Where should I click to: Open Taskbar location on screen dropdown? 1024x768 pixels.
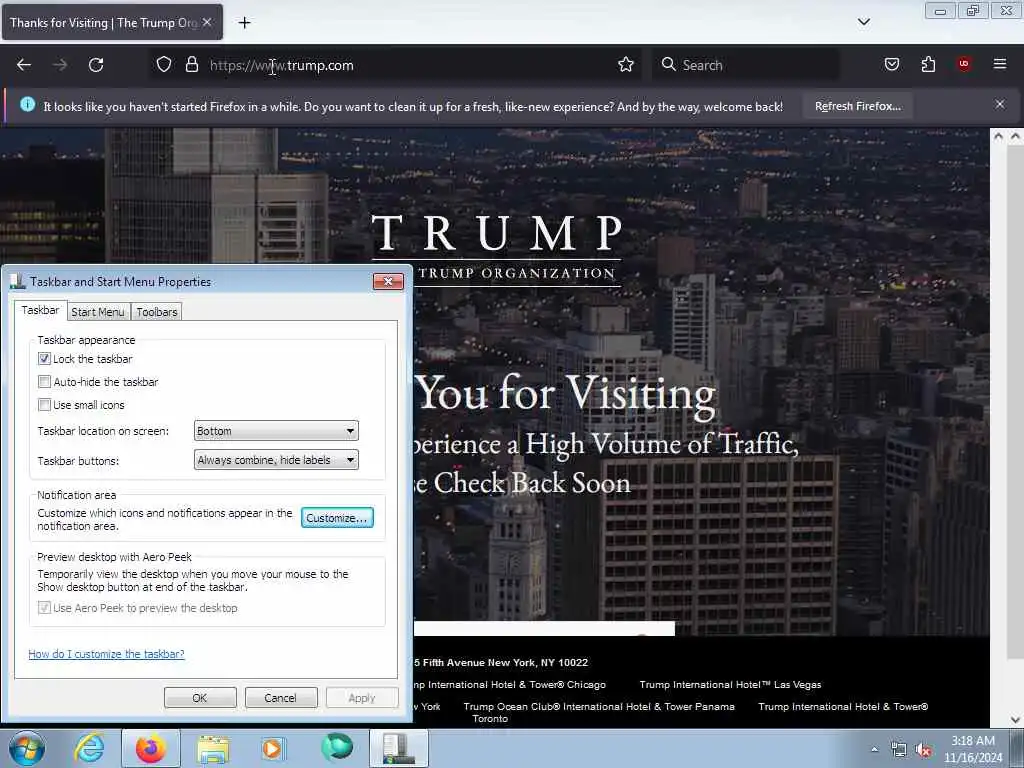(x=276, y=431)
